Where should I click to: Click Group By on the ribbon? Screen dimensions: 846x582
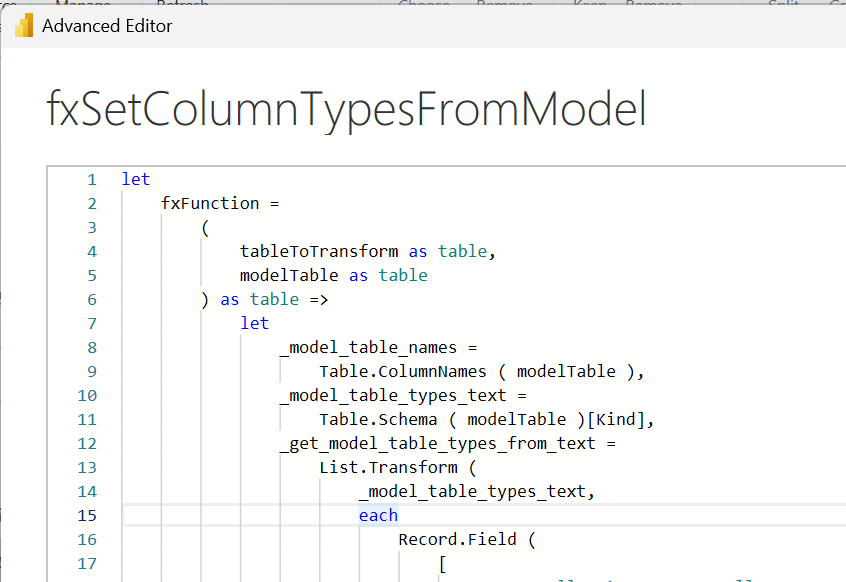pos(838,5)
